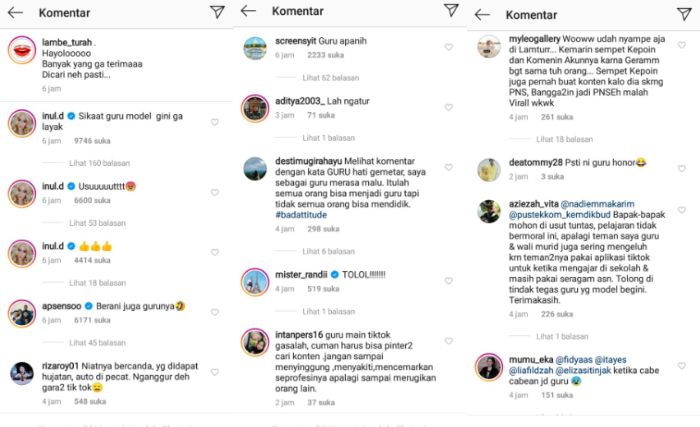The height and width of the screenshot is (427, 700).
Task: Open direct share icon in right panel
Action: pyautogui.click(x=685, y=15)
